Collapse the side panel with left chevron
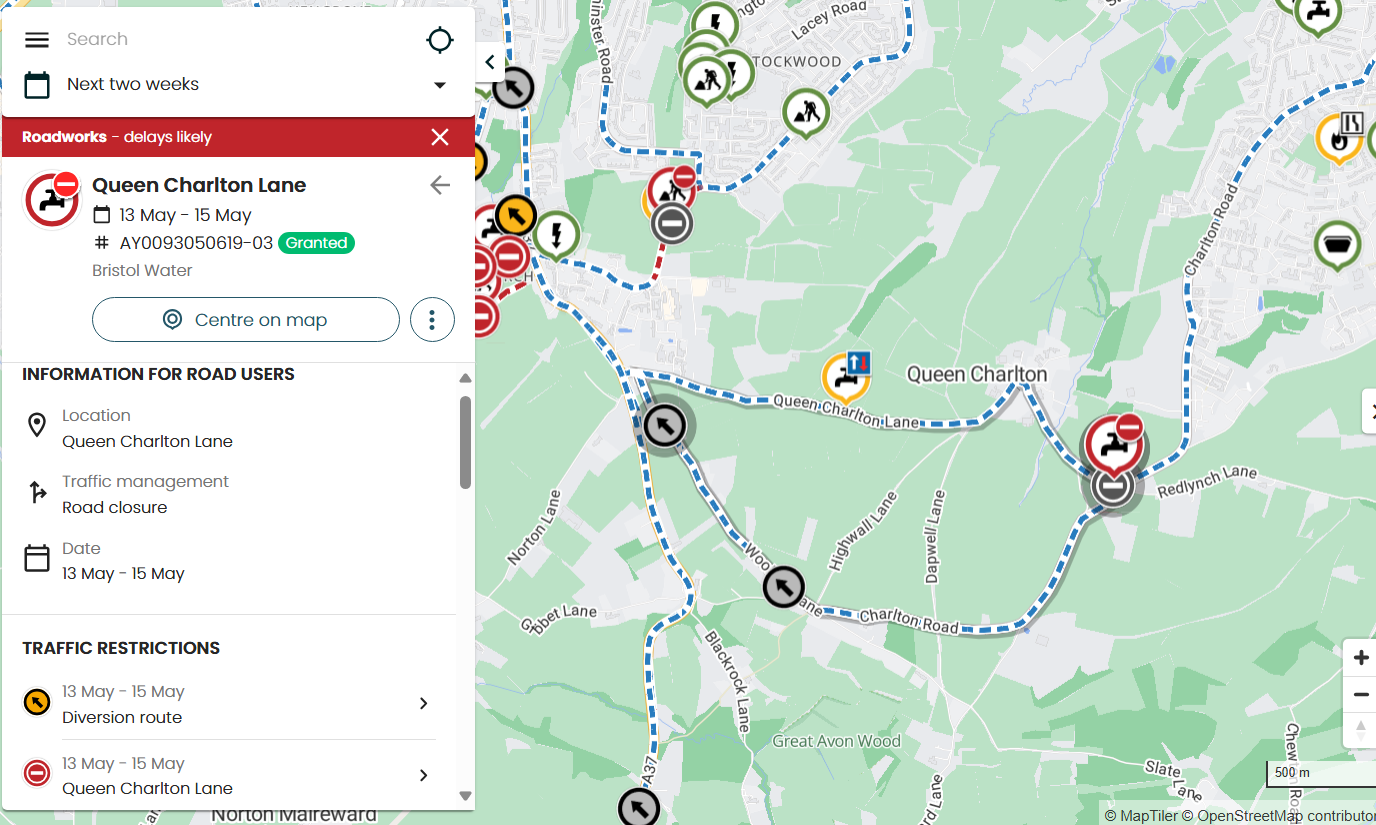This screenshot has height=825, width=1376. 490,62
